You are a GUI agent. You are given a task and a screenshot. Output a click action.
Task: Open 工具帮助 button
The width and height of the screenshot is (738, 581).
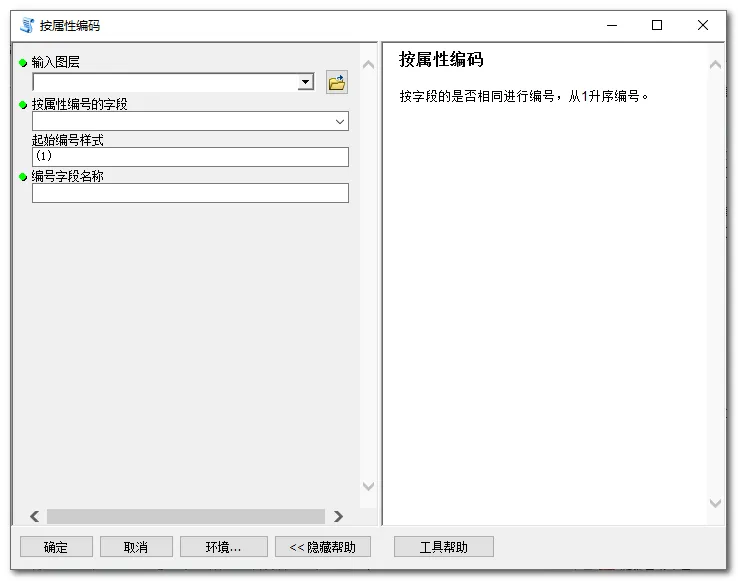pos(443,547)
